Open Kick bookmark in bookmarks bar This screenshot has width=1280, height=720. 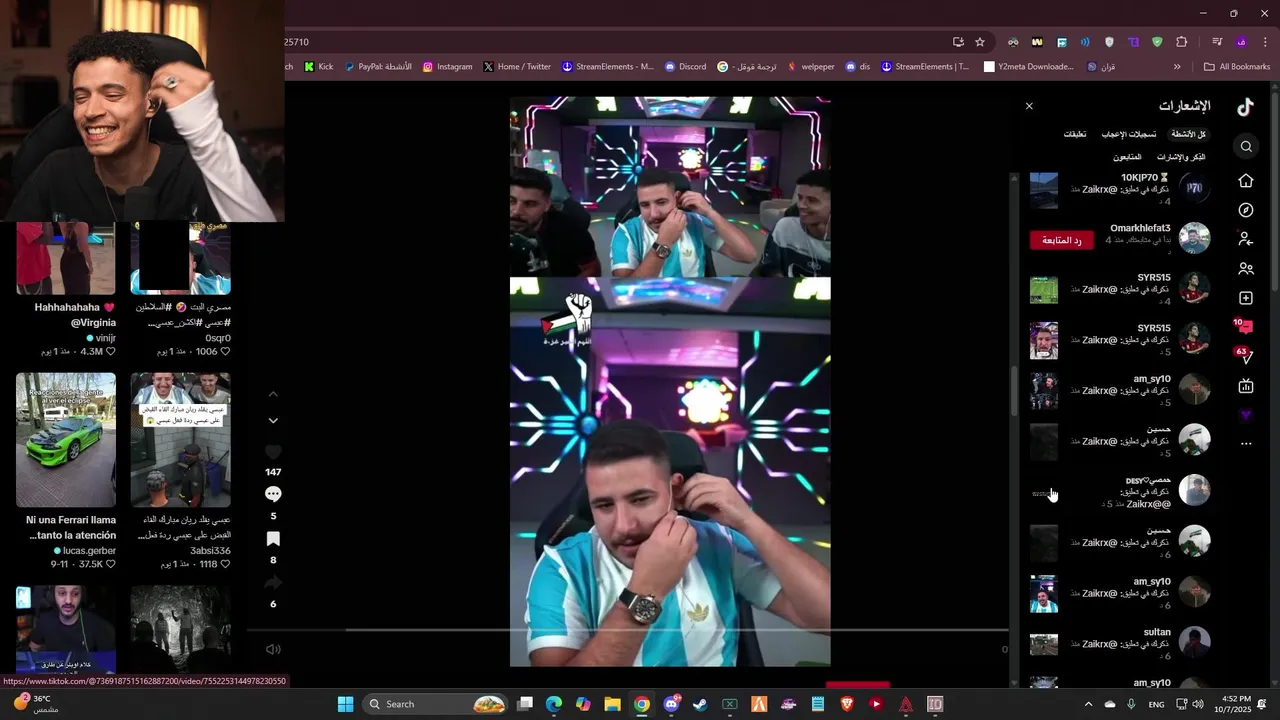point(319,67)
